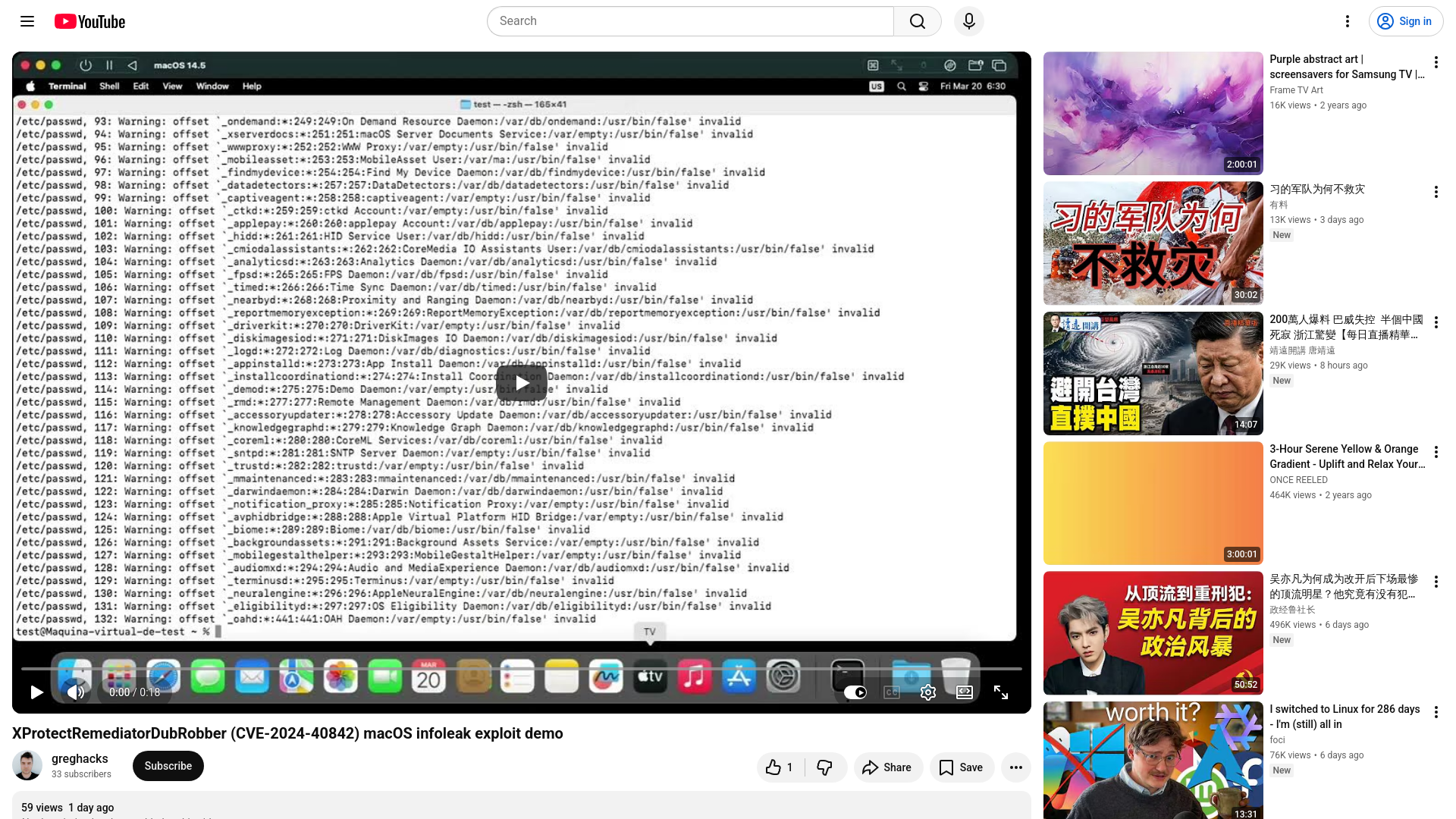Click Mail icon in the video's dock

(252, 676)
